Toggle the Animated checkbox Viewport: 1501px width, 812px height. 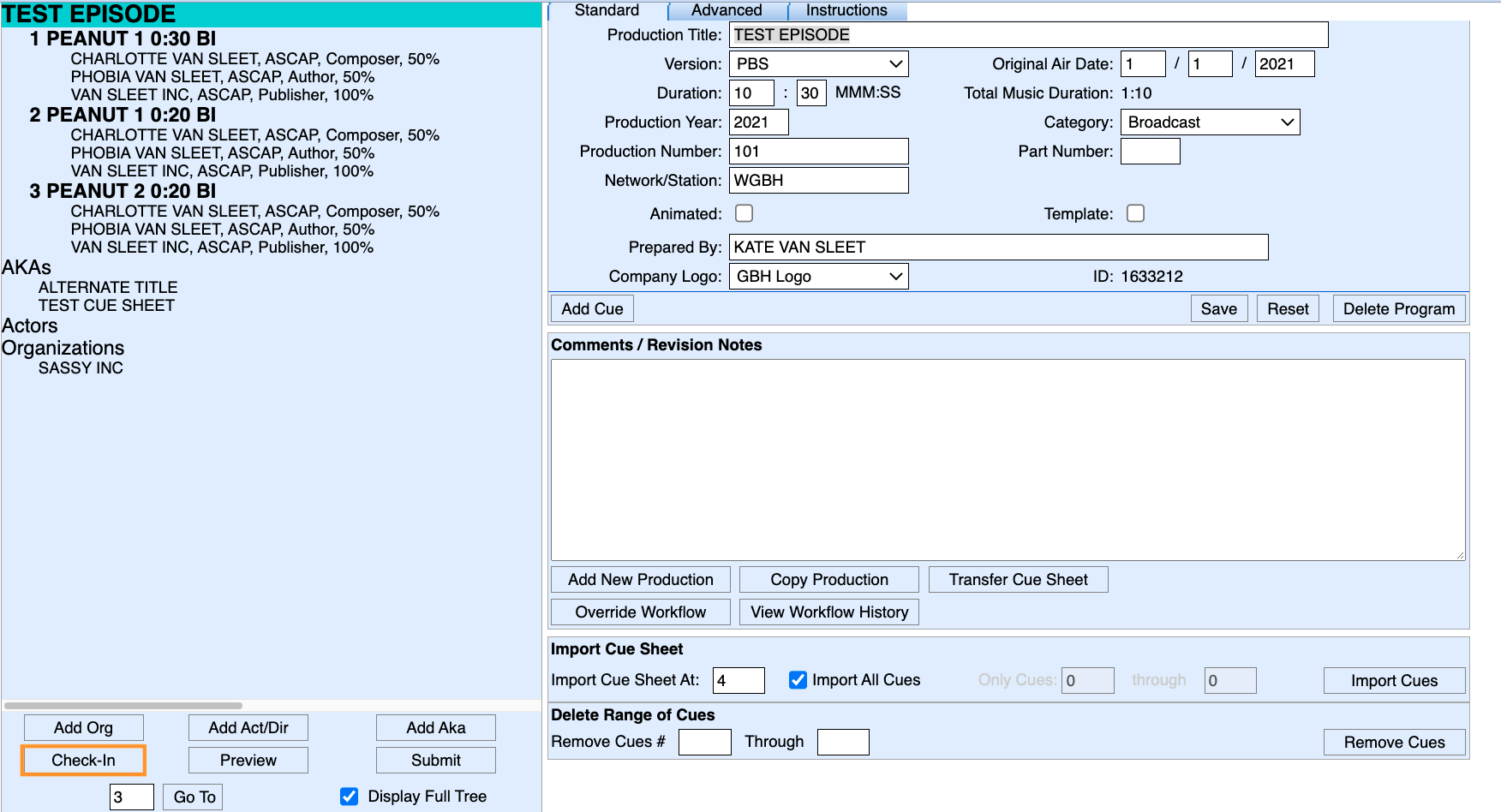(x=745, y=213)
